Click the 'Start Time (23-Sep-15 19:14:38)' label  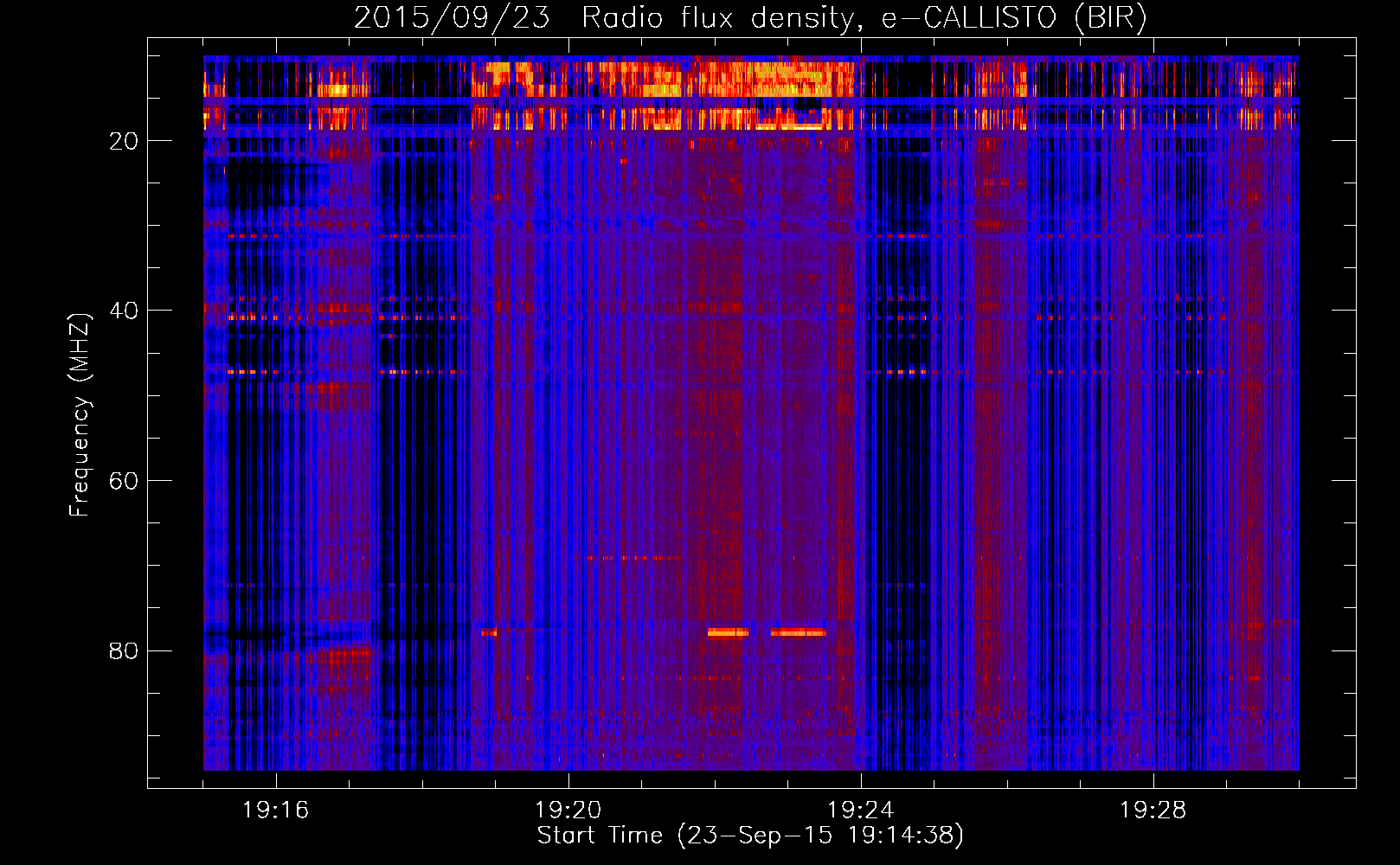[750, 836]
